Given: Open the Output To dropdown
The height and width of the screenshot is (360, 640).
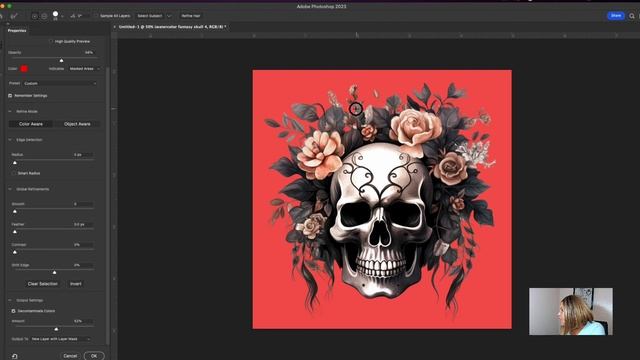Looking at the screenshot, I should pyautogui.click(x=61, y=339).
